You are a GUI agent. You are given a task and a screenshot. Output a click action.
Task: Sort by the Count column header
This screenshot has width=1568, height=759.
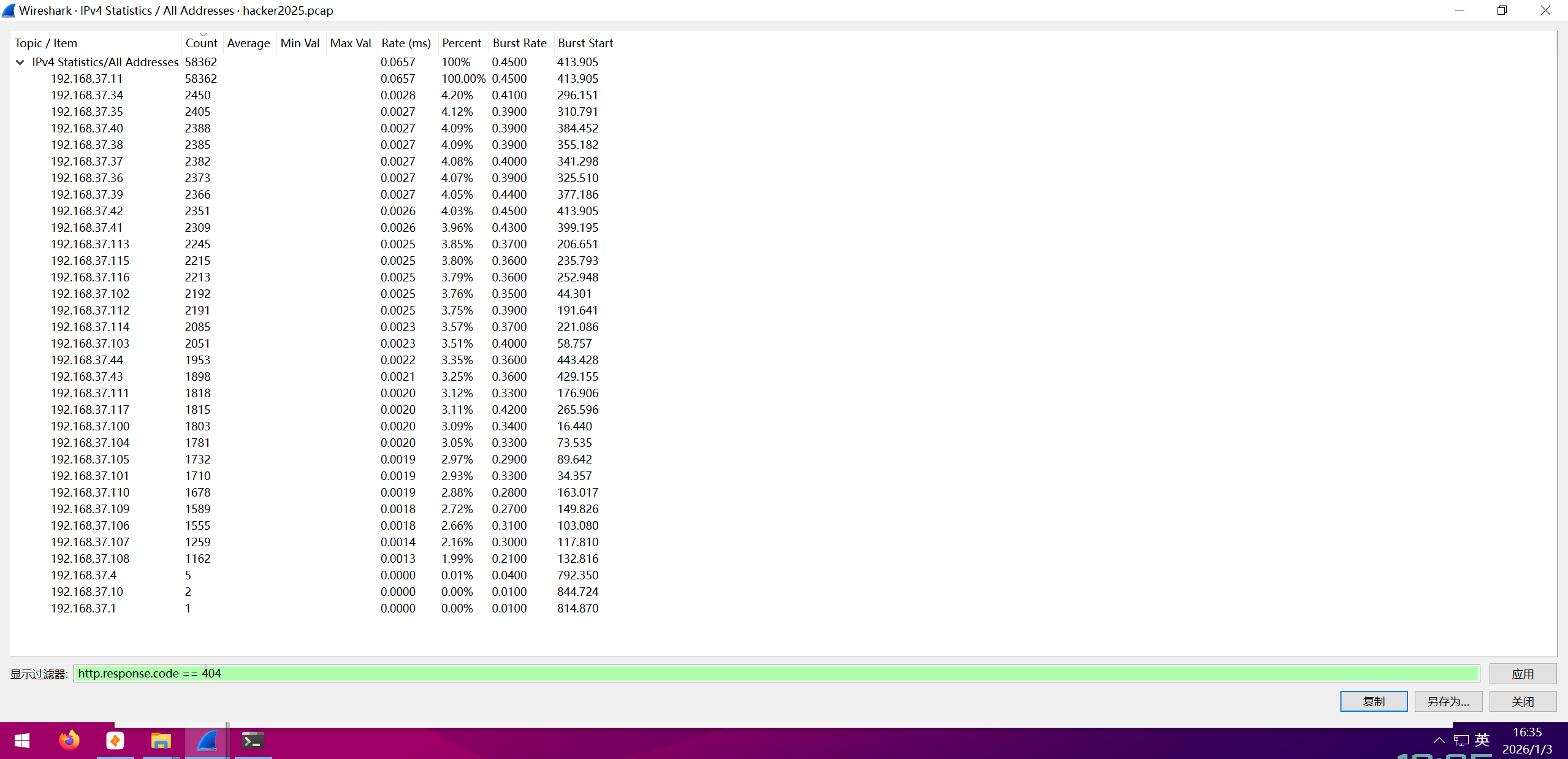click(201, 43)
